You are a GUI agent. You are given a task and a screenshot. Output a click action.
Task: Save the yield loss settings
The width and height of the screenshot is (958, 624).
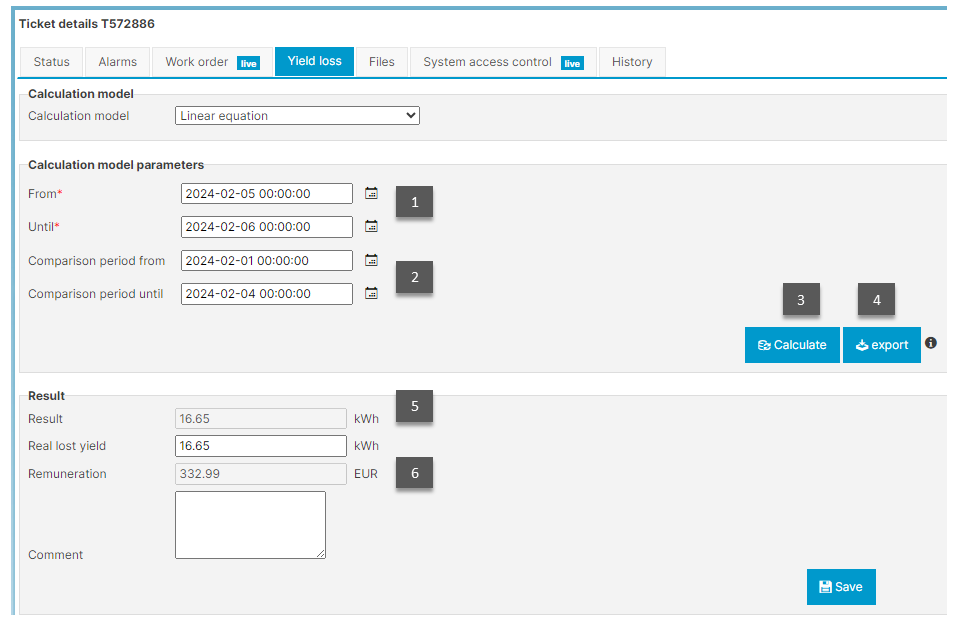[x=840, y=587]
